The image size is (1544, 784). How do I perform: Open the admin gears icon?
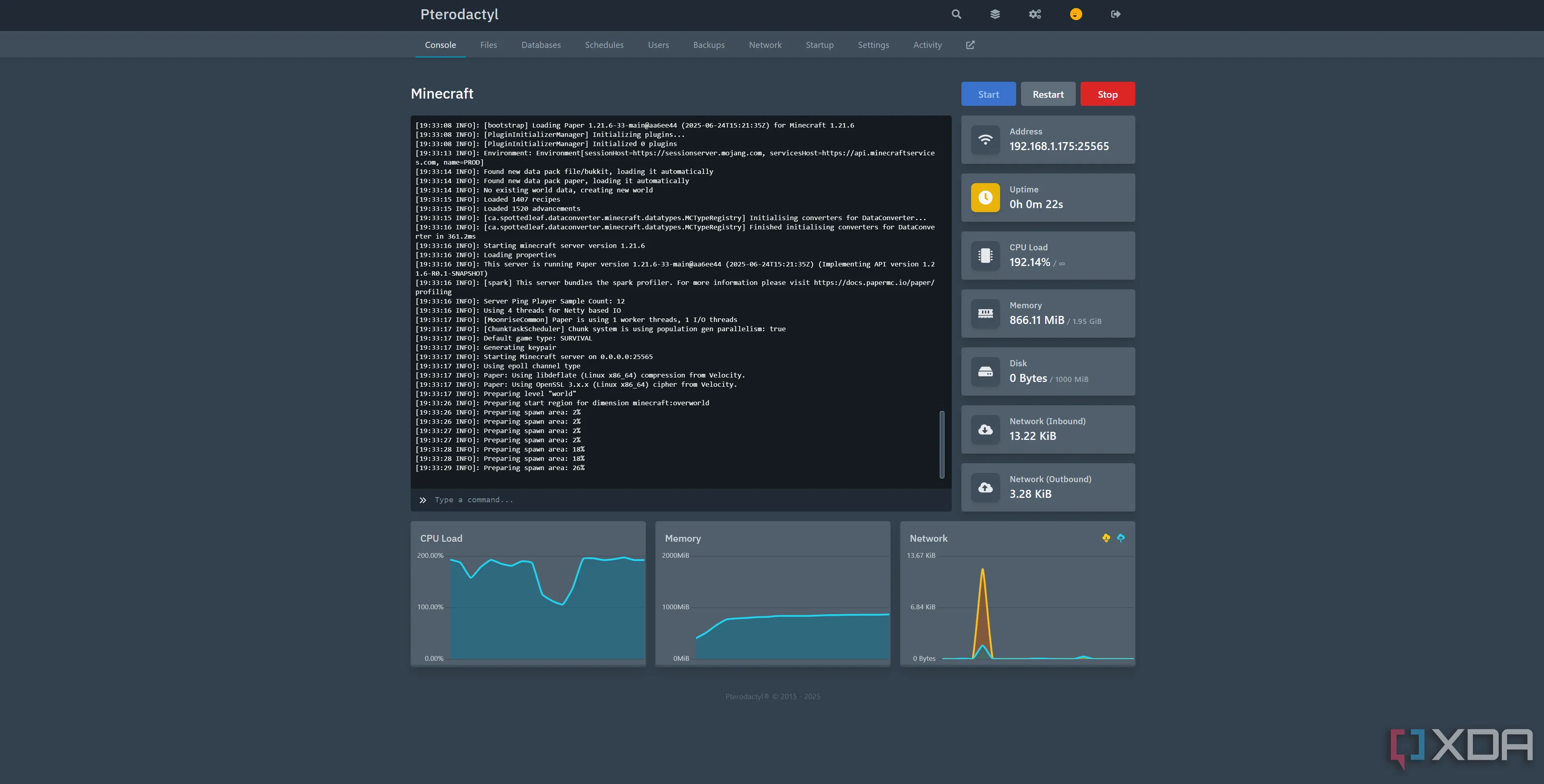pos(1035,14)
